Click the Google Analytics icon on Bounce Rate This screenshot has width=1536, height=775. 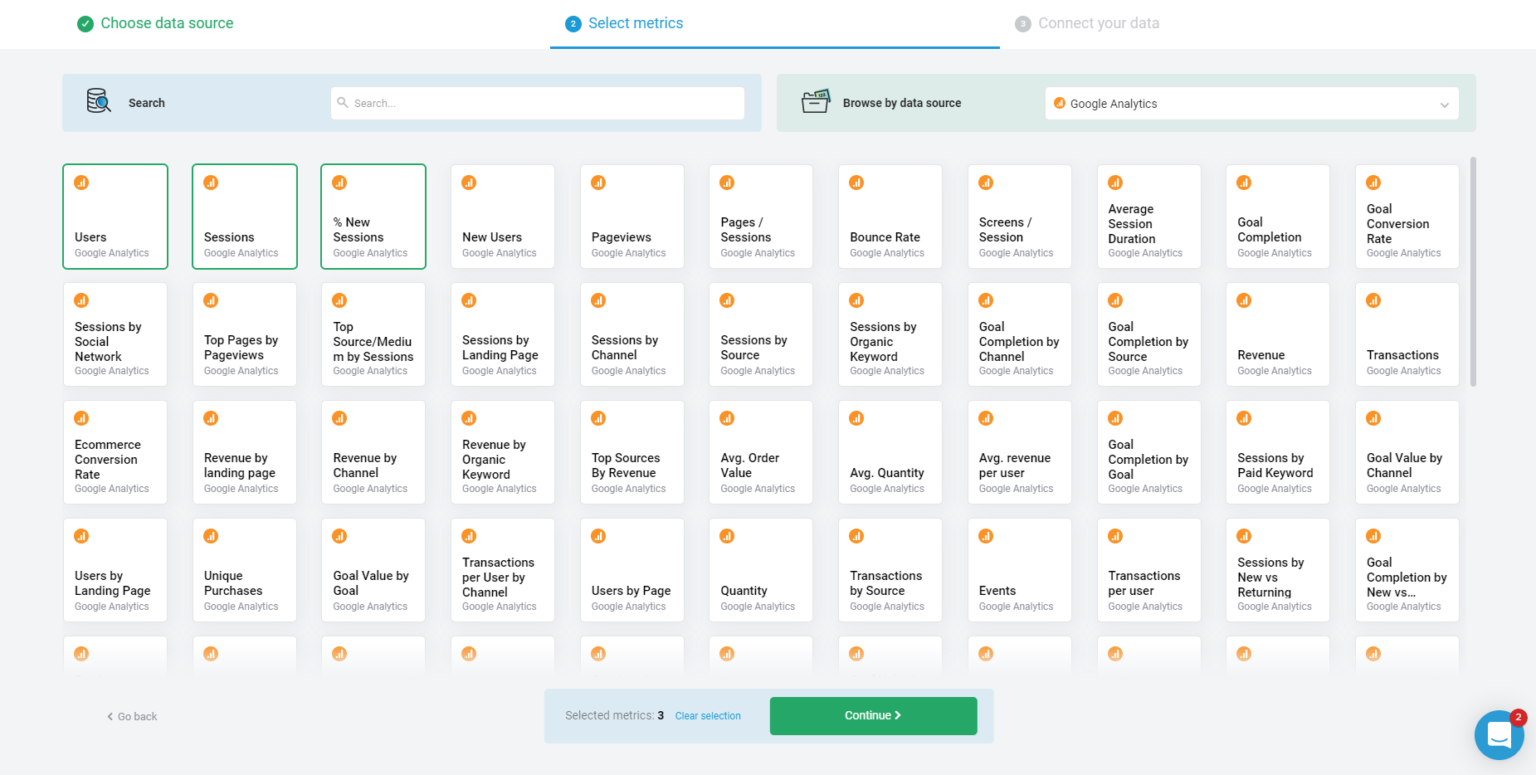click(x=856, y=183)
